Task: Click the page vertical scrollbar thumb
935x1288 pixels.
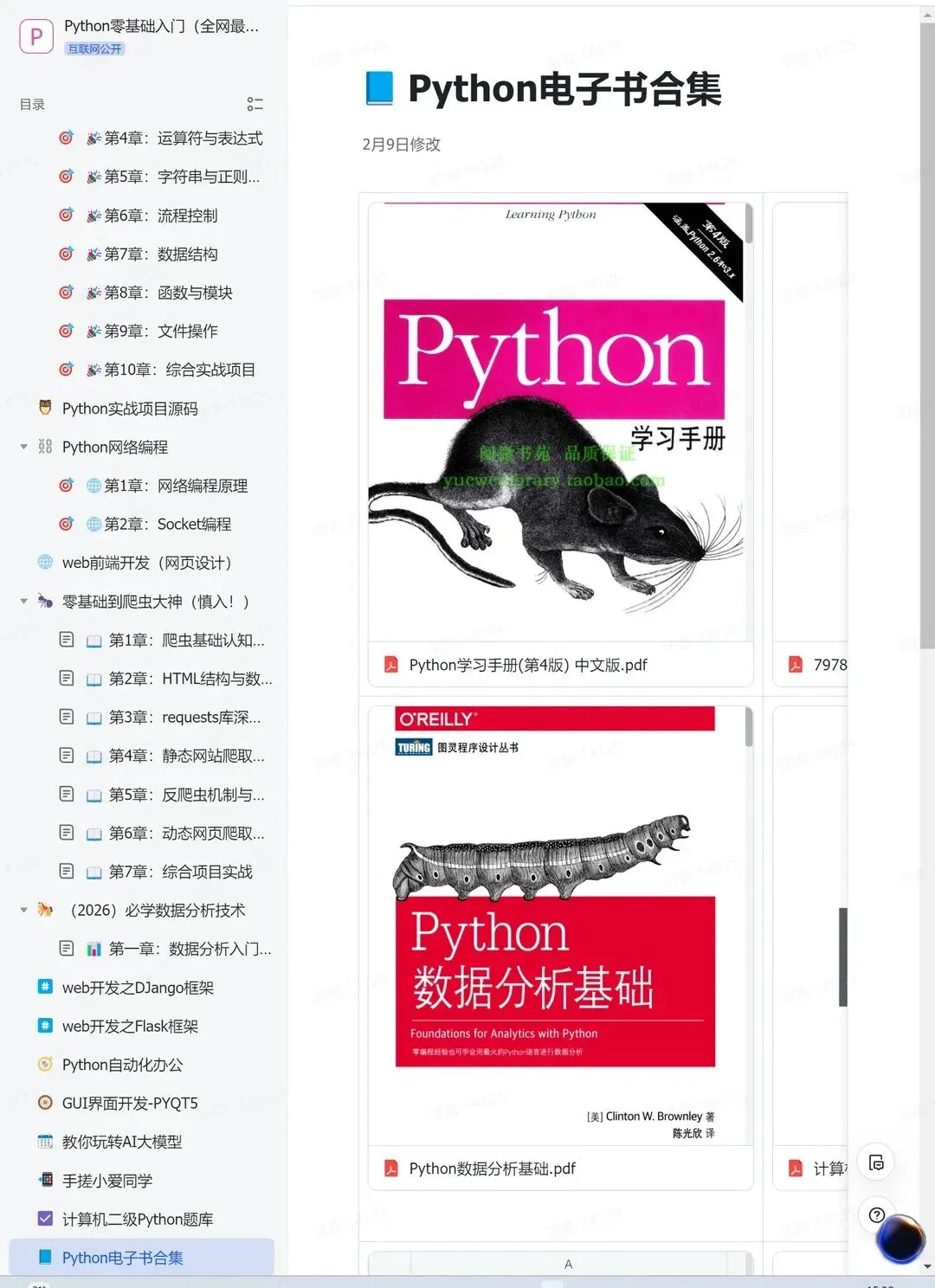Action: pos(927,338)
